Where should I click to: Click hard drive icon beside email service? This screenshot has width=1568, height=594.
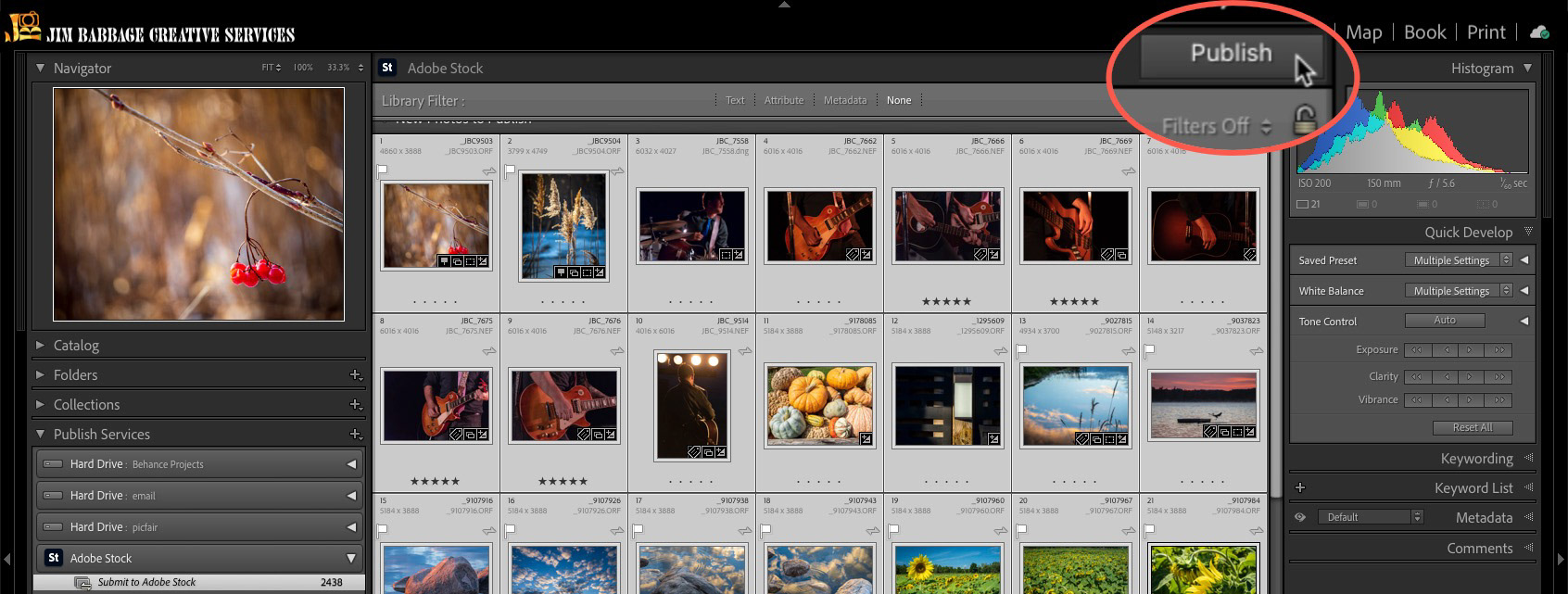point(53,496)
